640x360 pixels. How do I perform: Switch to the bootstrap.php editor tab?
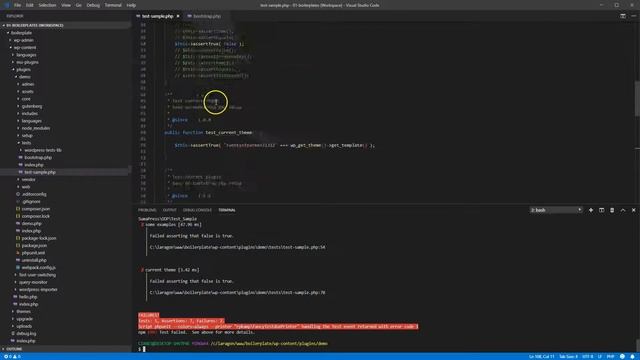click(x=207, y=16)
